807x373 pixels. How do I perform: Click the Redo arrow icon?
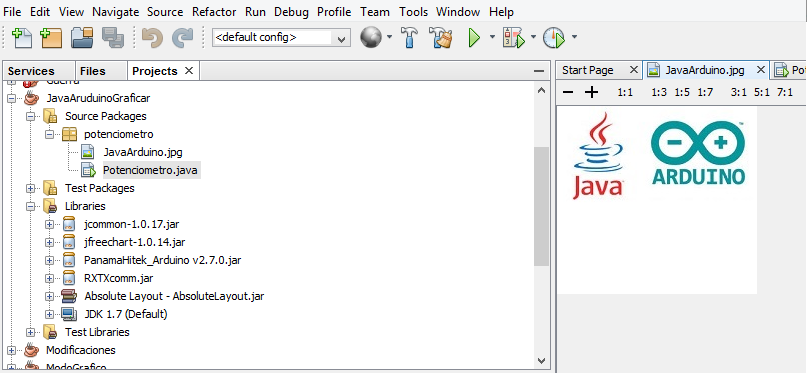182,38
